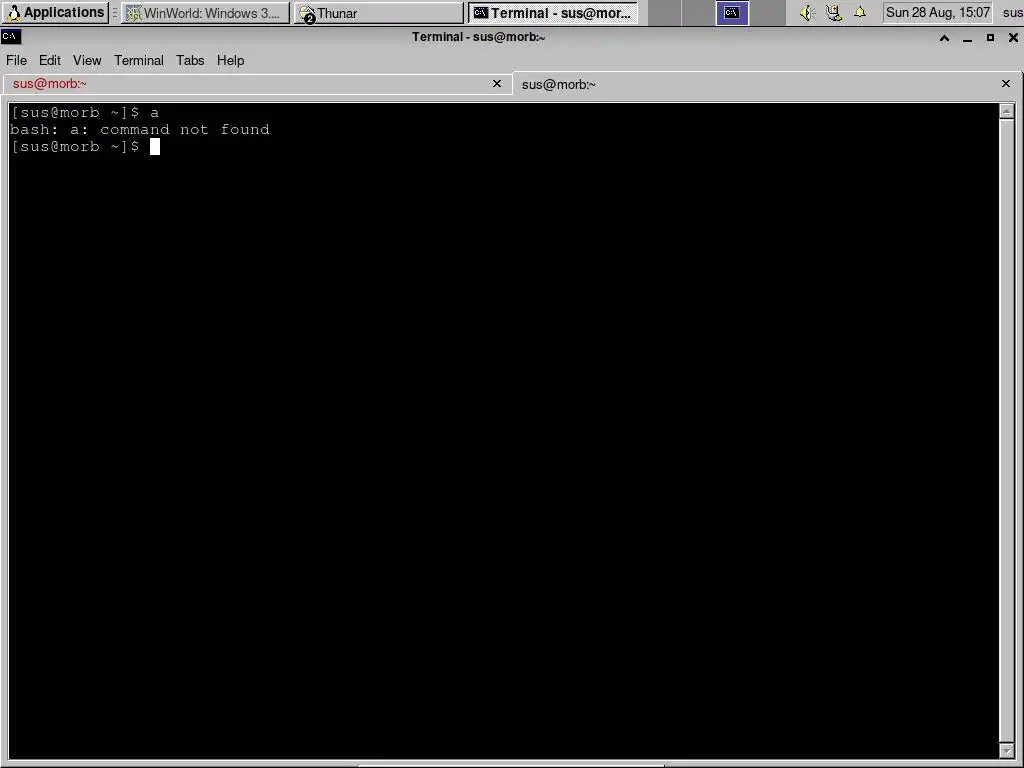Open the Edit menu
This screenshot has height=768, width=1024.
(x=50, y=60)
